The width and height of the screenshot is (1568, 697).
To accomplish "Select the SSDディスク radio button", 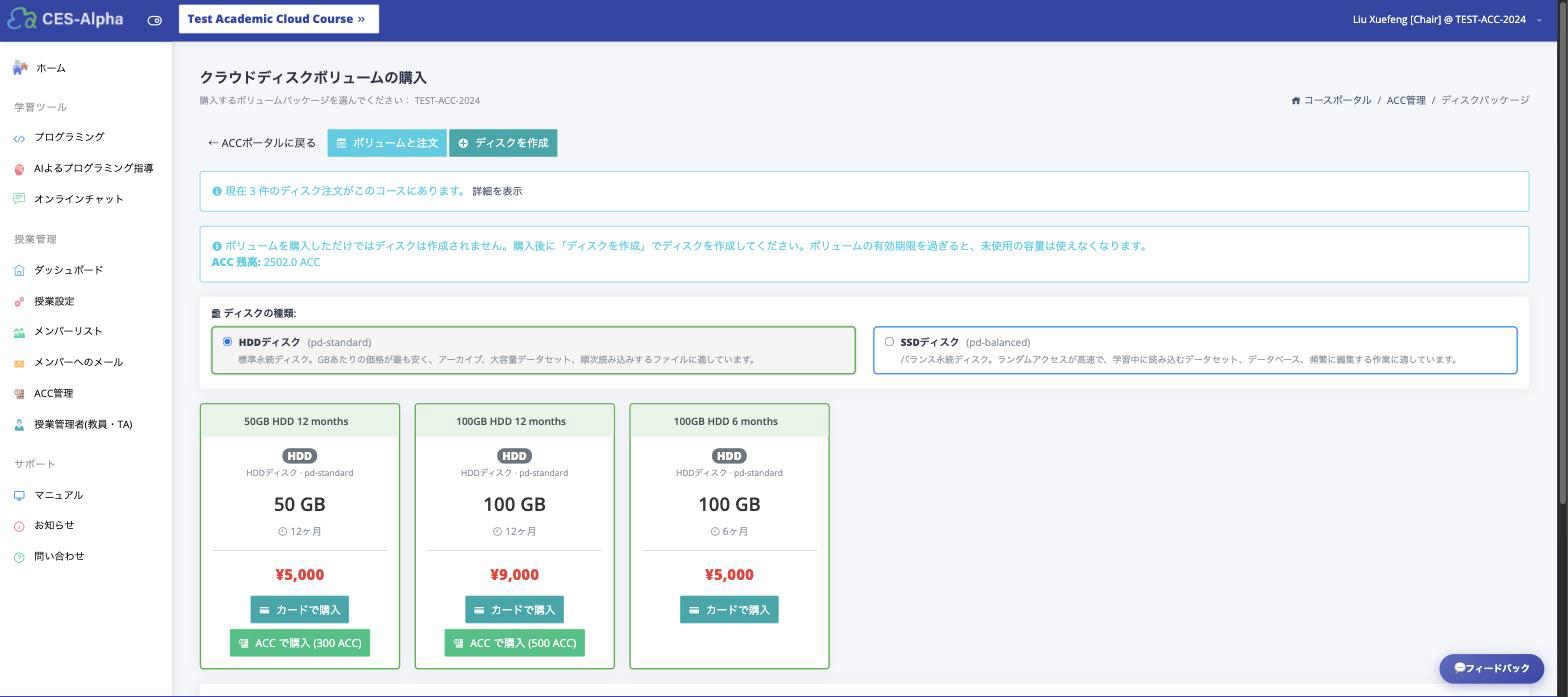I will [x=889, y=342].
